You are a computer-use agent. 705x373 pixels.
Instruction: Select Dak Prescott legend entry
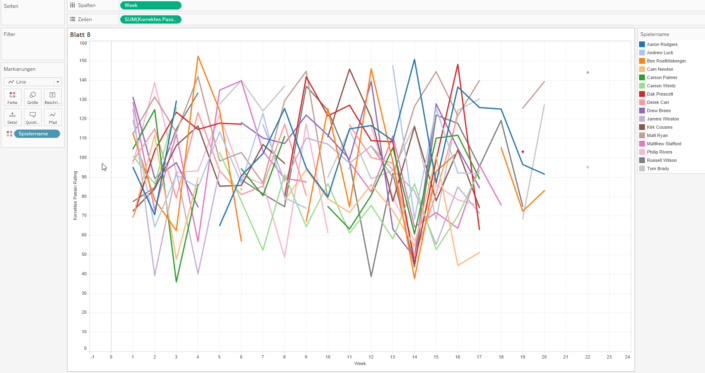click(660, 94)
